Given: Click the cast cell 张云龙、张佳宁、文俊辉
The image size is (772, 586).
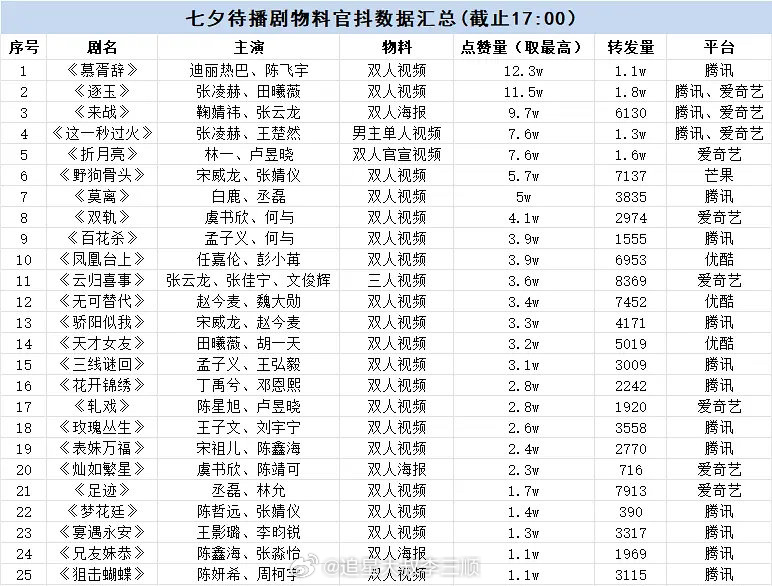Looking at the screenshot, I should (x=249, y=281).
